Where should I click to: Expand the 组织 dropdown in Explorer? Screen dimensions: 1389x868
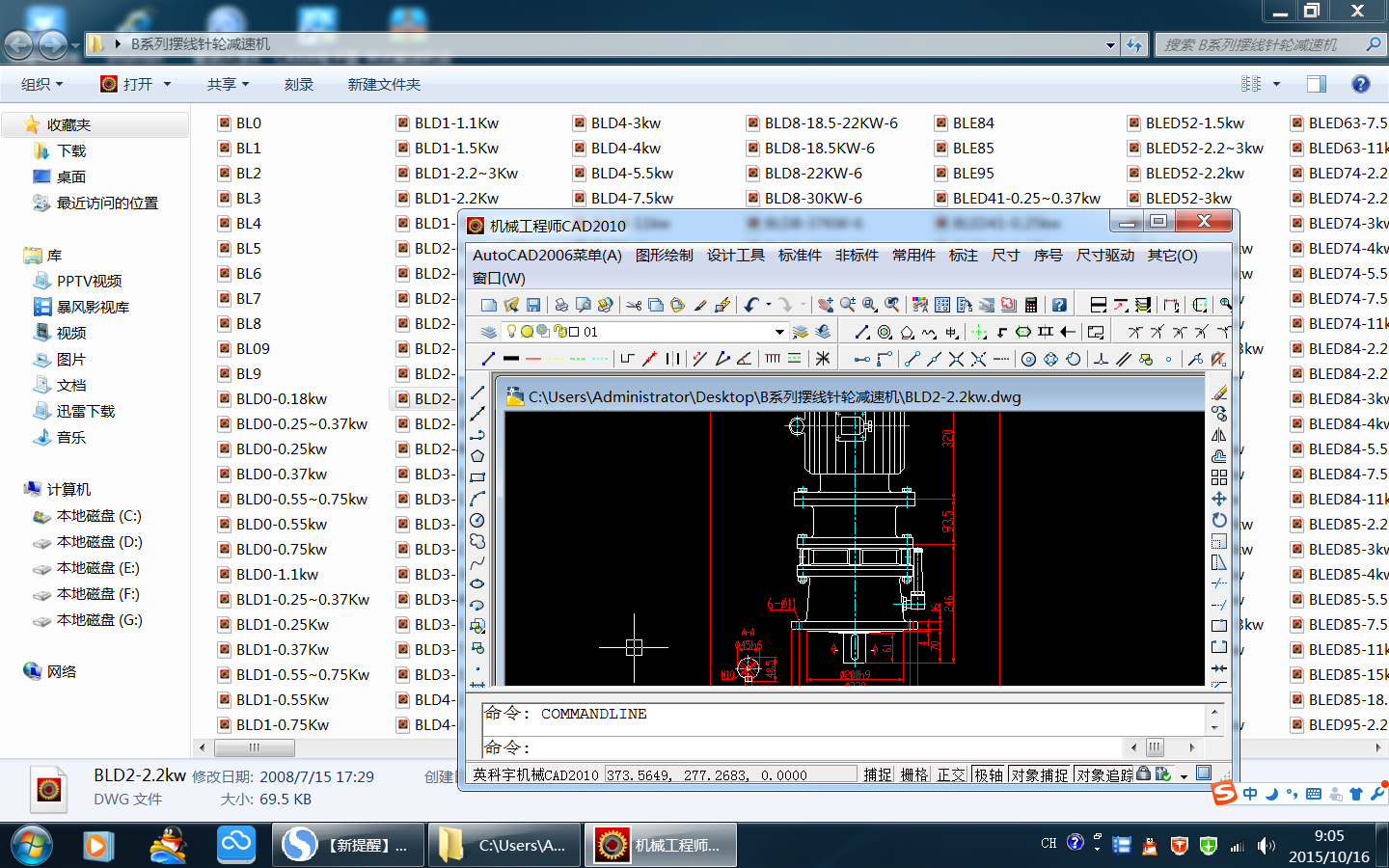tap(42, 85)
